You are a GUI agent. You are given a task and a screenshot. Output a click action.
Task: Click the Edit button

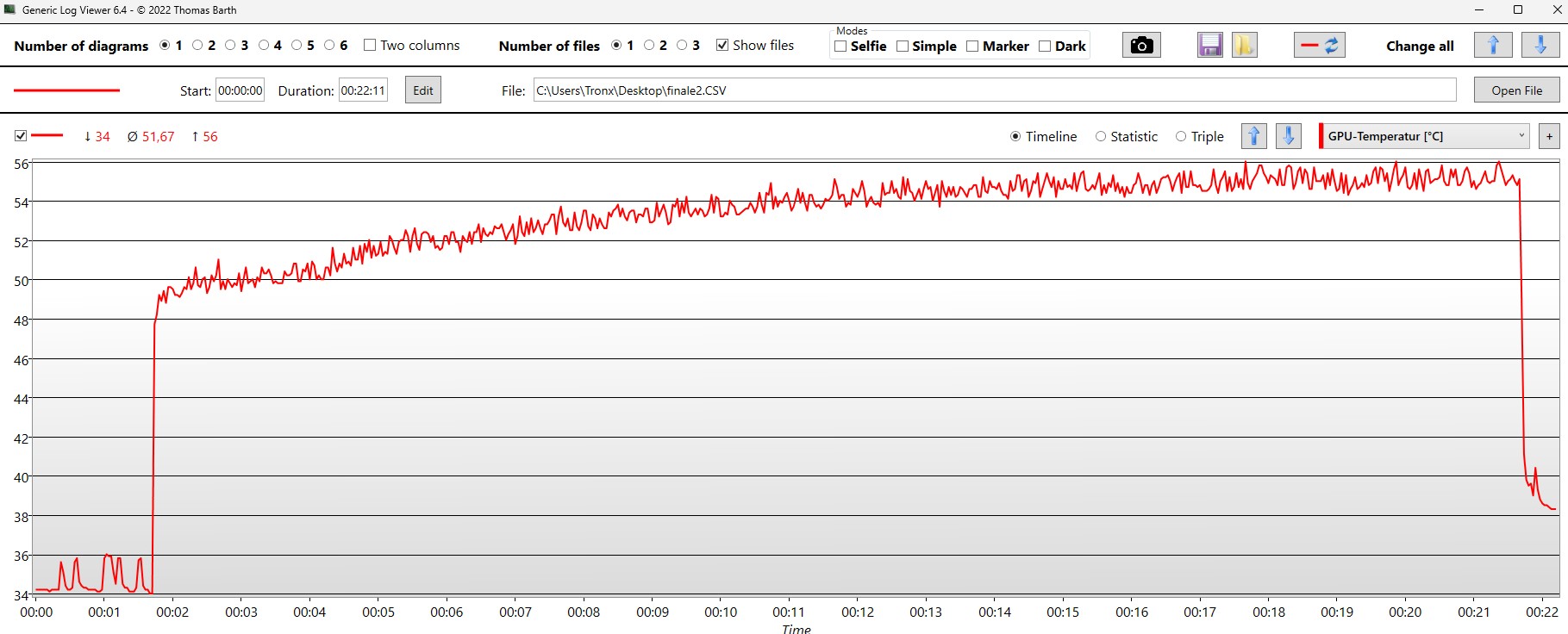coord(423,90)
